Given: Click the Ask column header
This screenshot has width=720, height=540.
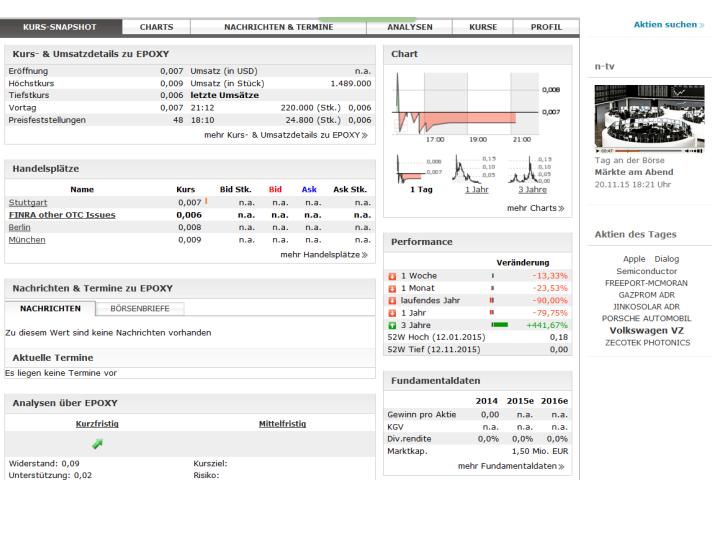Looking at the screenshot, I should click(309, 189).
